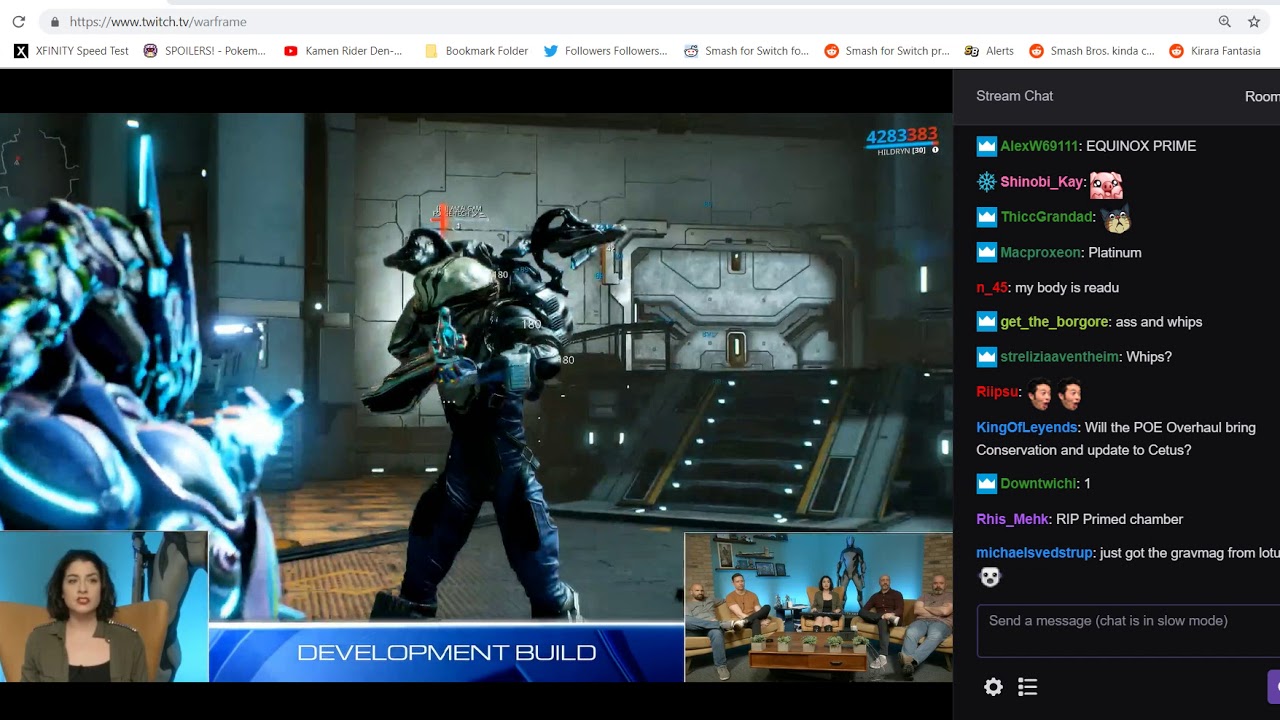The height and width of the screenshot is (720, 1280).
Task: Click the first face emote in Riipsu's message
Action: pyautogui.click(x=1040, y=393)
